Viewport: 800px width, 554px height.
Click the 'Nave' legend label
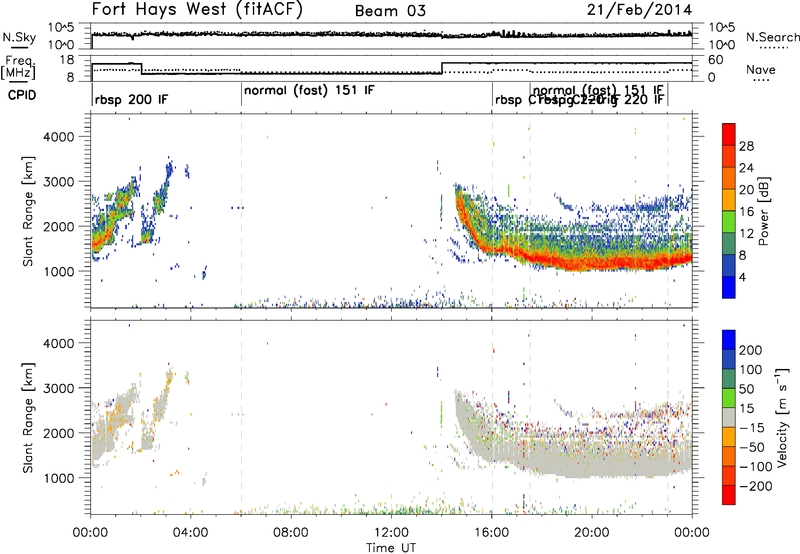(761, 69)
